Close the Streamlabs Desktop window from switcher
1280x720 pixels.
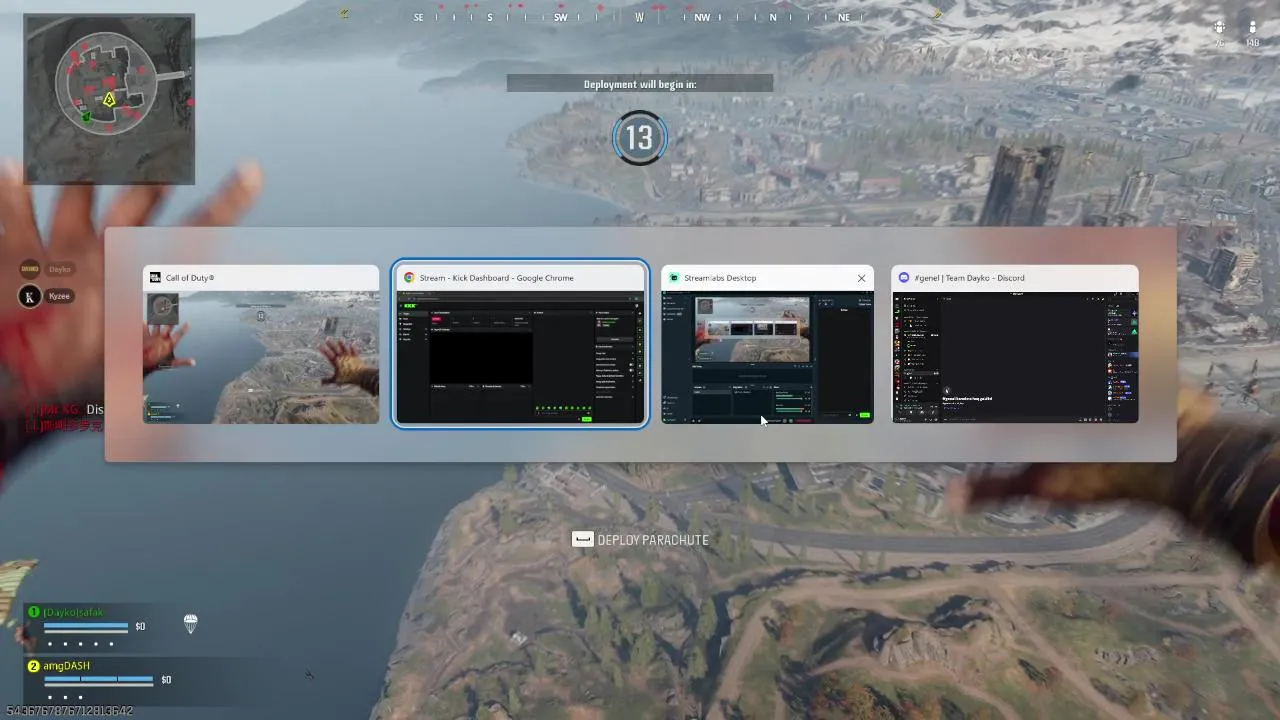pos(861,278)
